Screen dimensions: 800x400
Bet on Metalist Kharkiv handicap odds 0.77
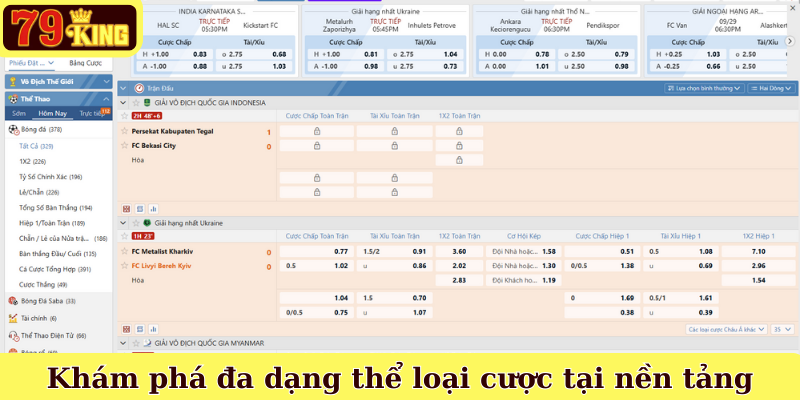[317, 252]
